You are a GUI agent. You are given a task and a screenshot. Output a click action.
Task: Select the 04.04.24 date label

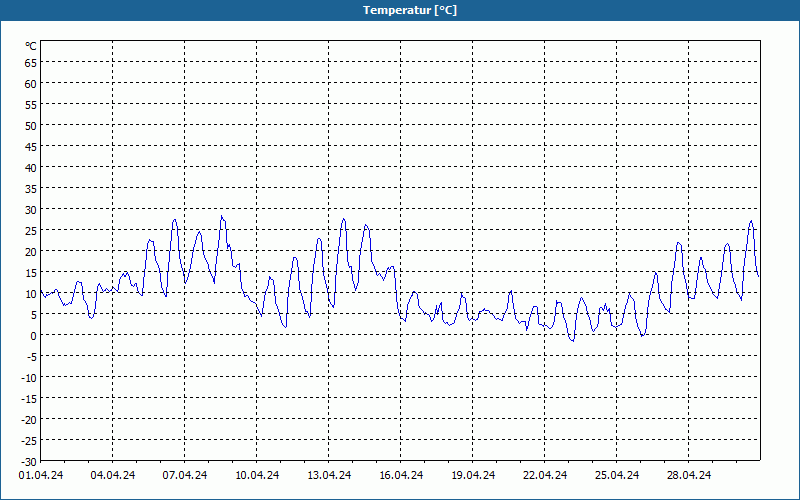pyautogui.click(x=113, y=475)
